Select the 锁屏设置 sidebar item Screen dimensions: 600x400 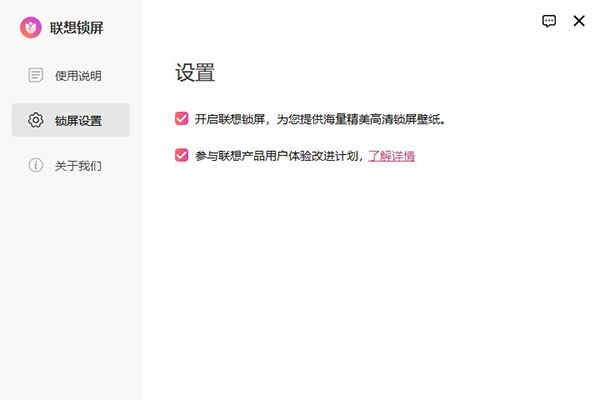pyautogui.click(x=71, y=120)
